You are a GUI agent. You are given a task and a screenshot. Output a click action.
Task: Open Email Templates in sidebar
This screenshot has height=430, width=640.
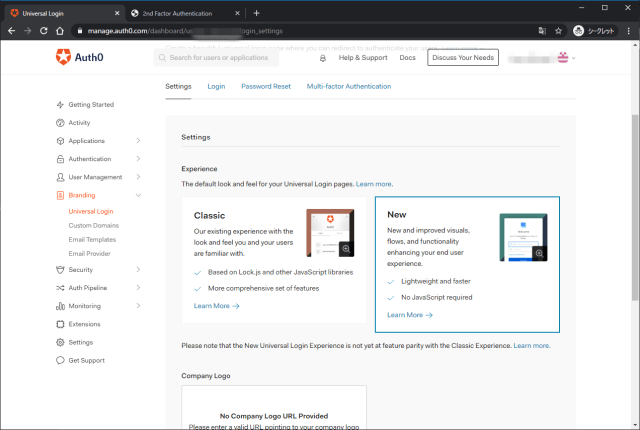[x=92, y=239]
